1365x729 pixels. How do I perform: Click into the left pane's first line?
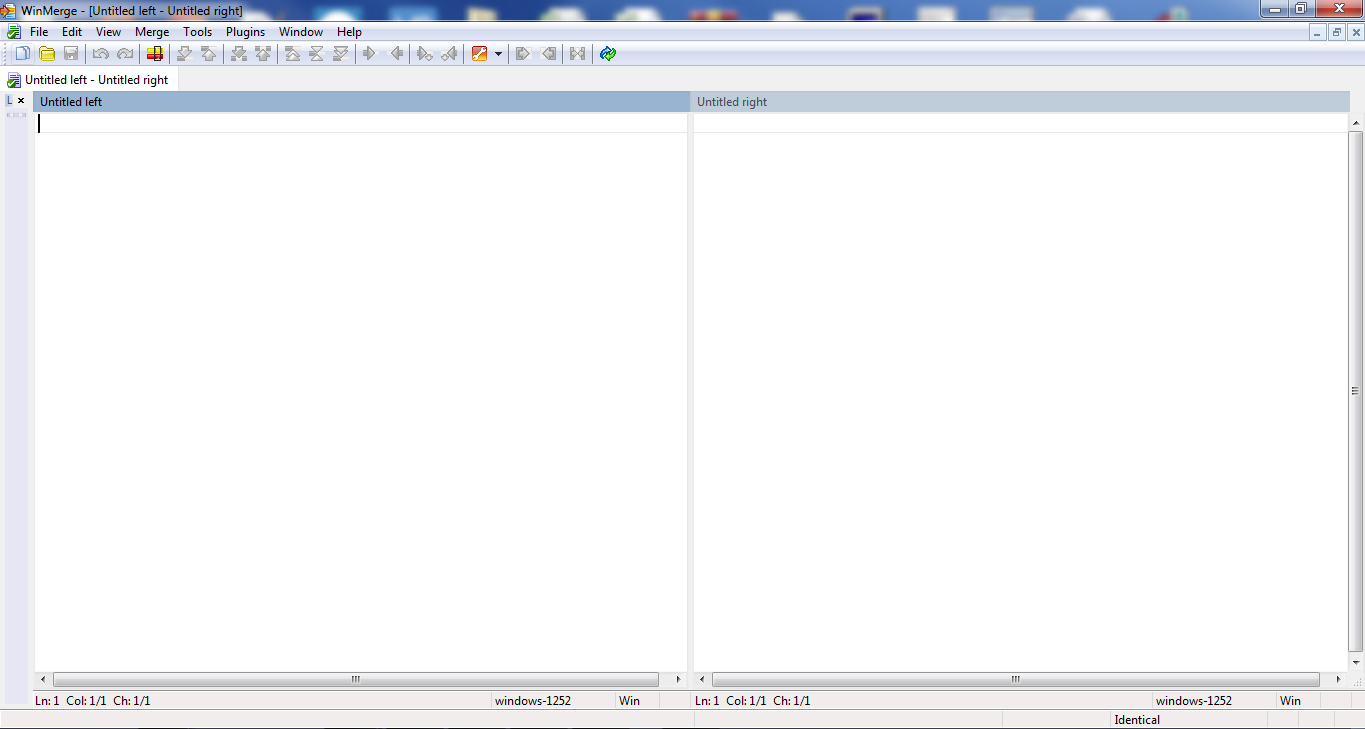(361, 123)
